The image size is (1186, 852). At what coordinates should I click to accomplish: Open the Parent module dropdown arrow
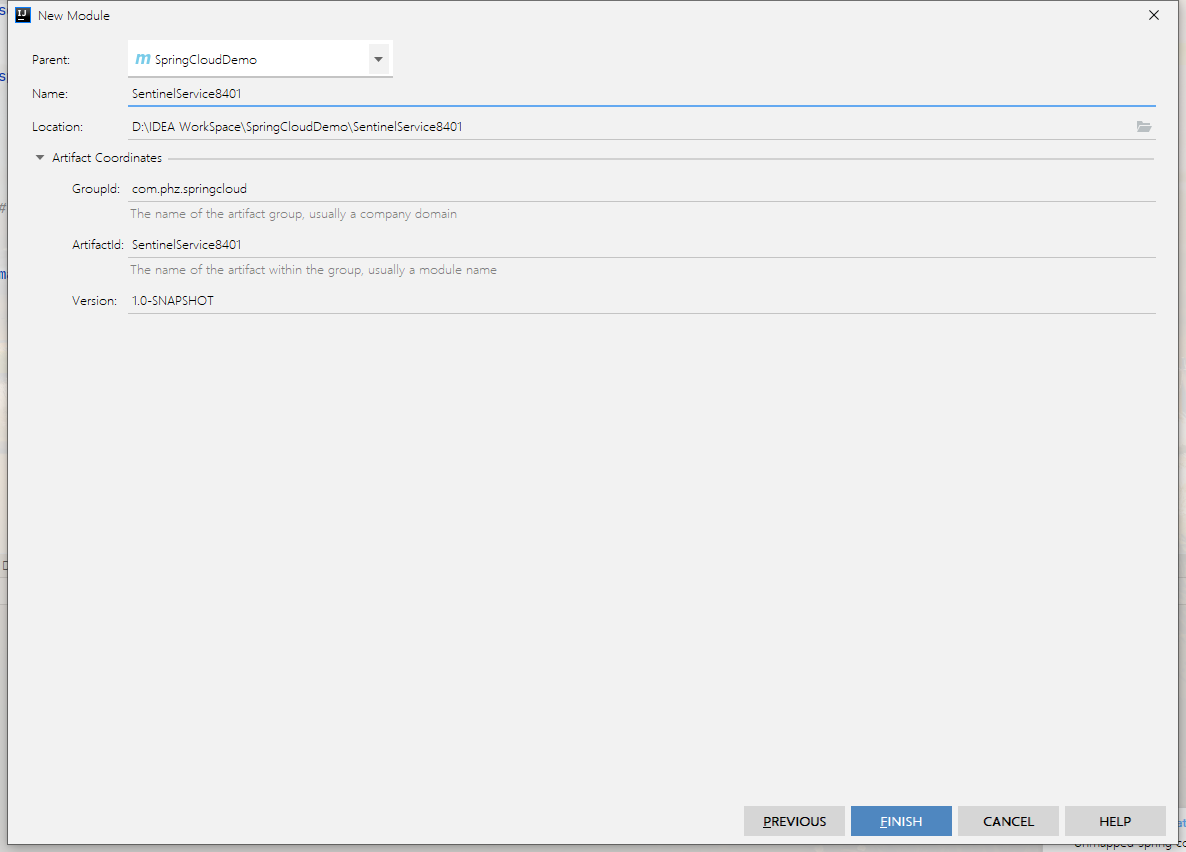[x=378, y=59]
